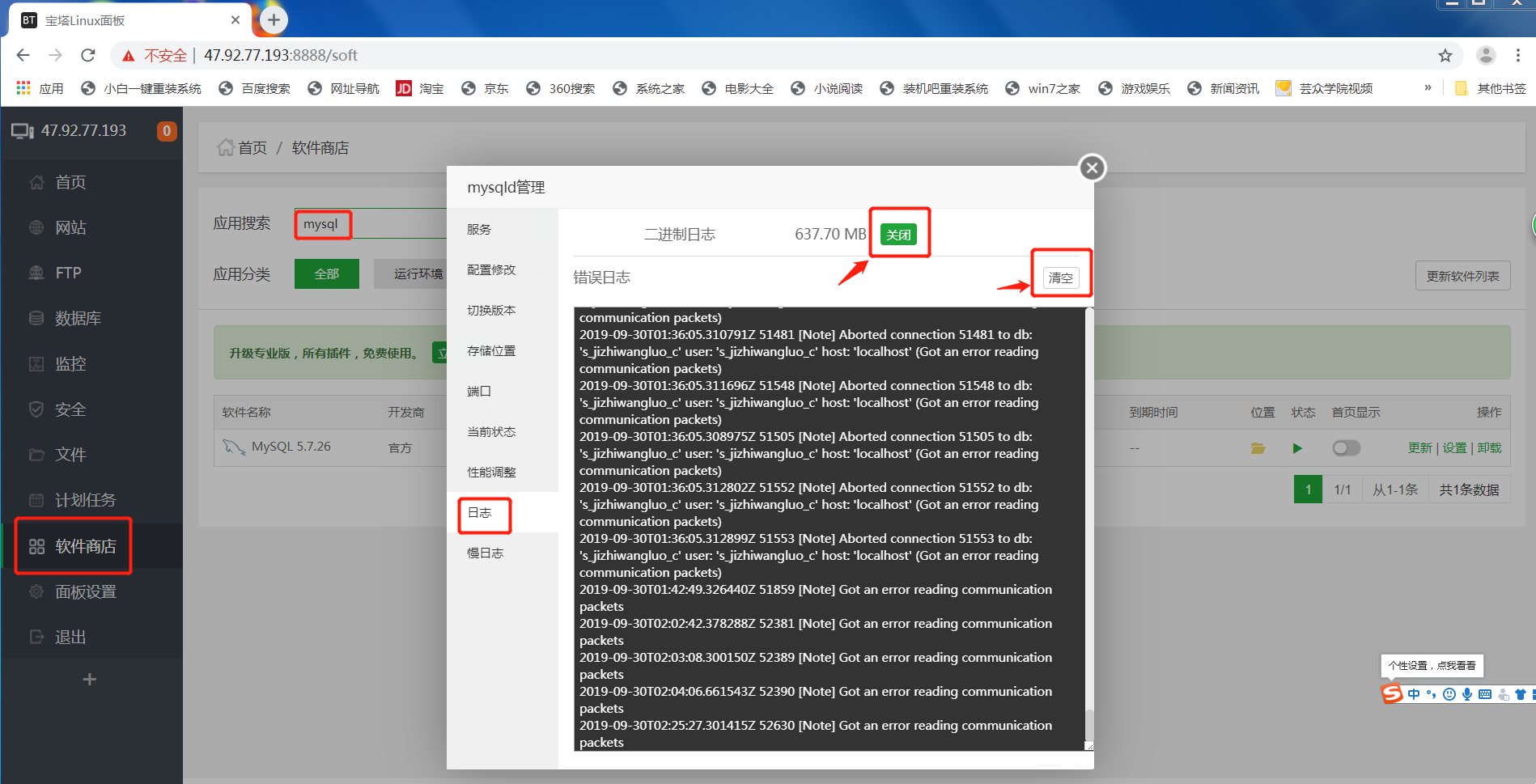Toggle the 首页显示 switch for MySQL

(x=1346, y=448)
